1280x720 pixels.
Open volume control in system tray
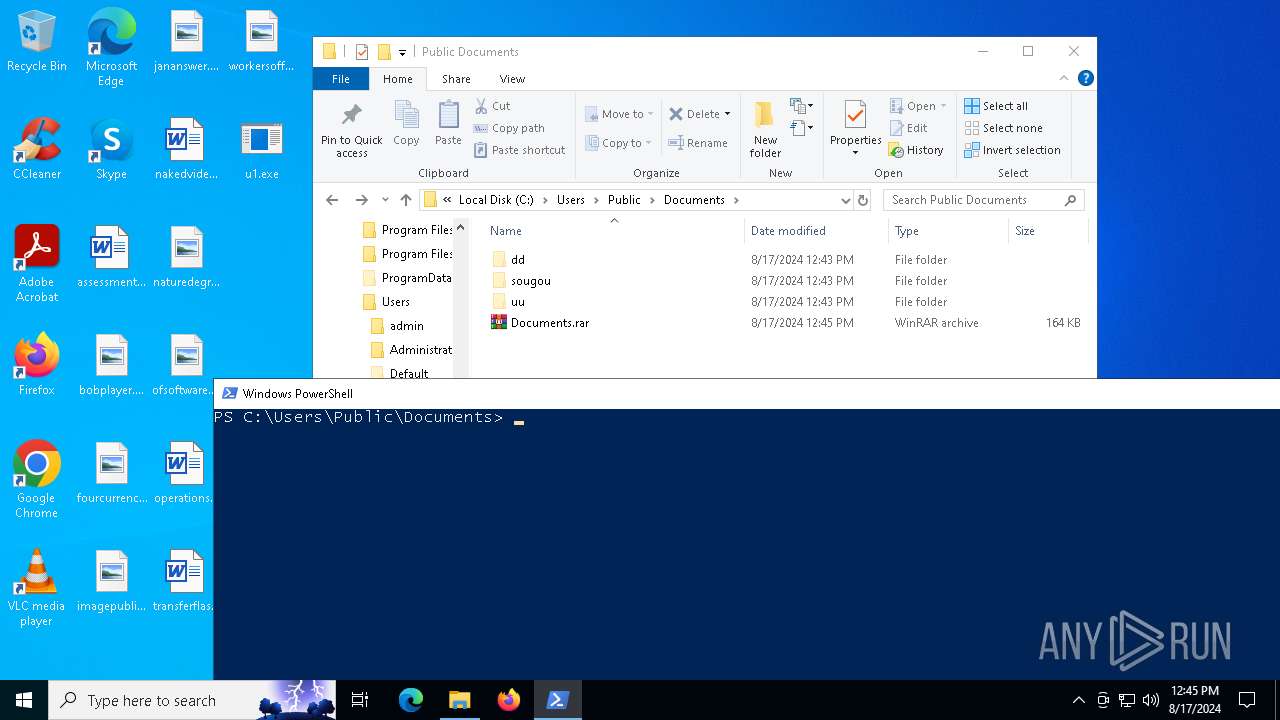pos(1150,700)
